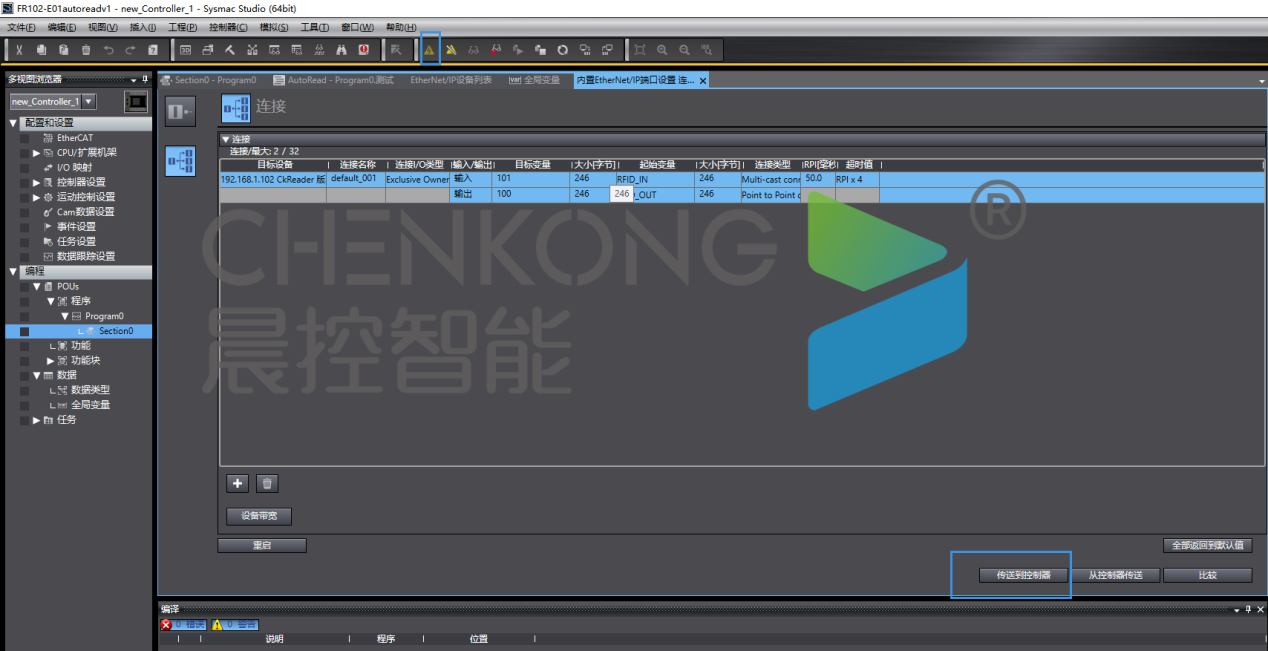Click 全部返回到默认值 button

coord(1208,546)
